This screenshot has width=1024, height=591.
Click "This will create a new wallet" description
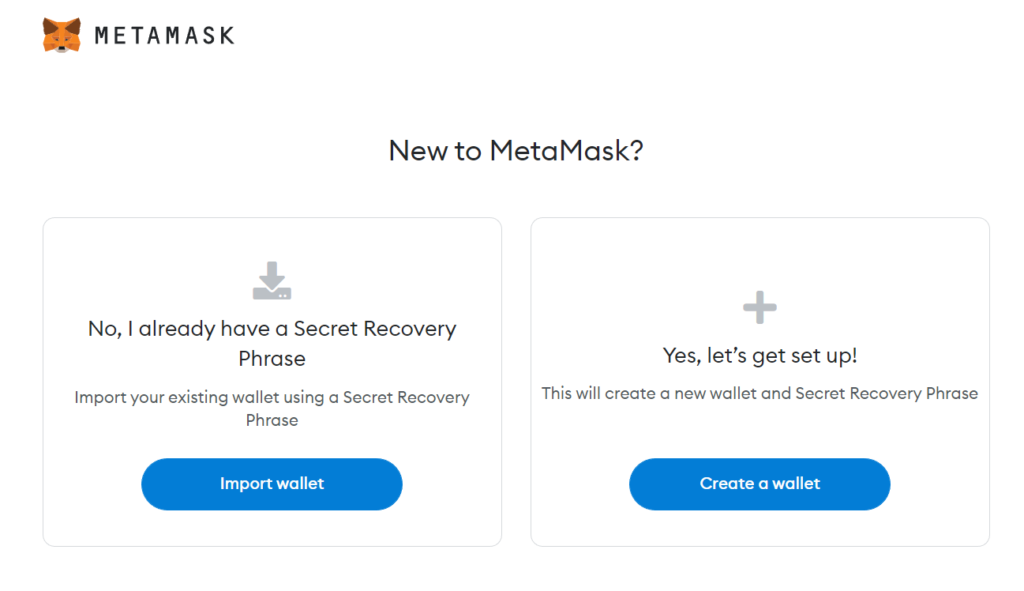649,393
